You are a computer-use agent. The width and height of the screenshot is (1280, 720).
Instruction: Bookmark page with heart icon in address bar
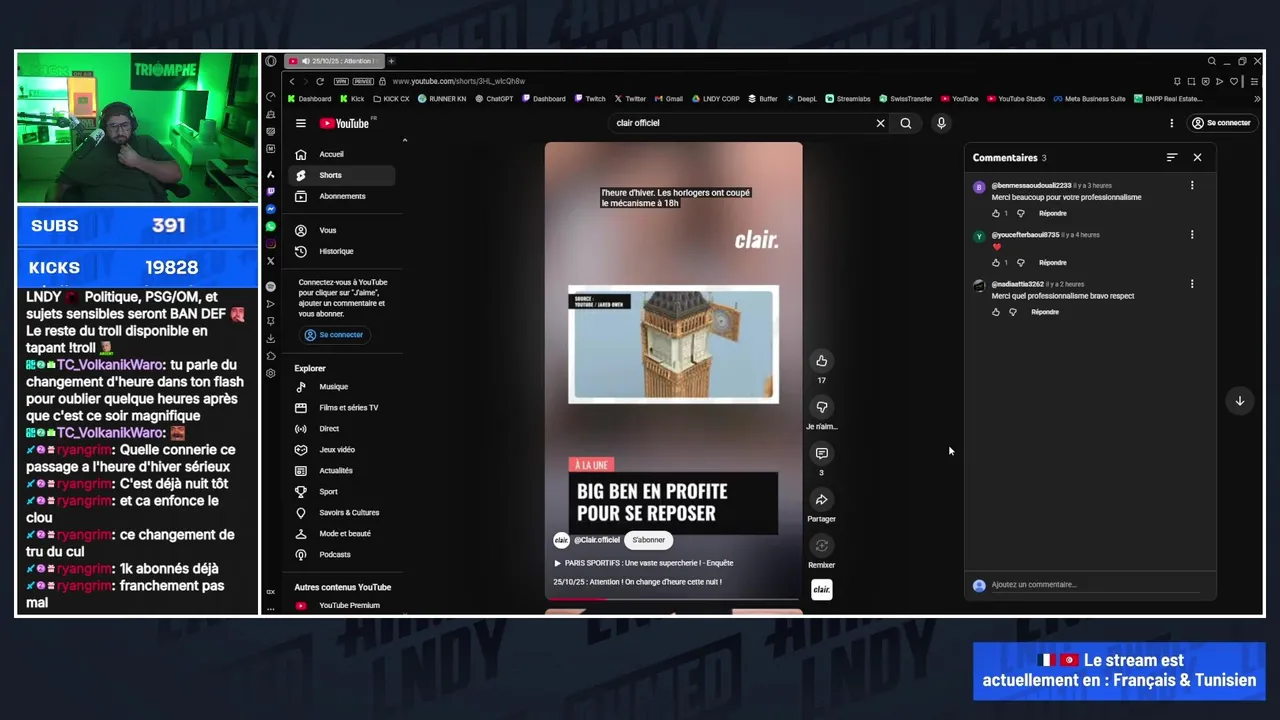(1234, 81)
